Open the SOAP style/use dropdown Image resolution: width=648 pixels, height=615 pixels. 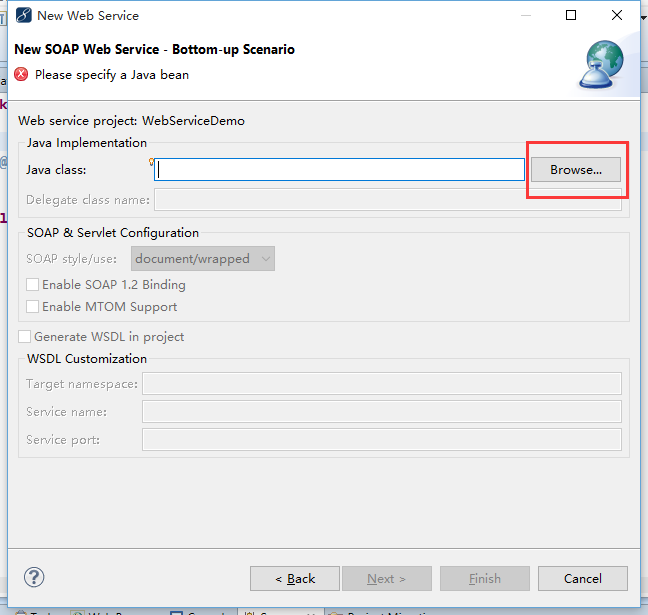tap(203, 259)
